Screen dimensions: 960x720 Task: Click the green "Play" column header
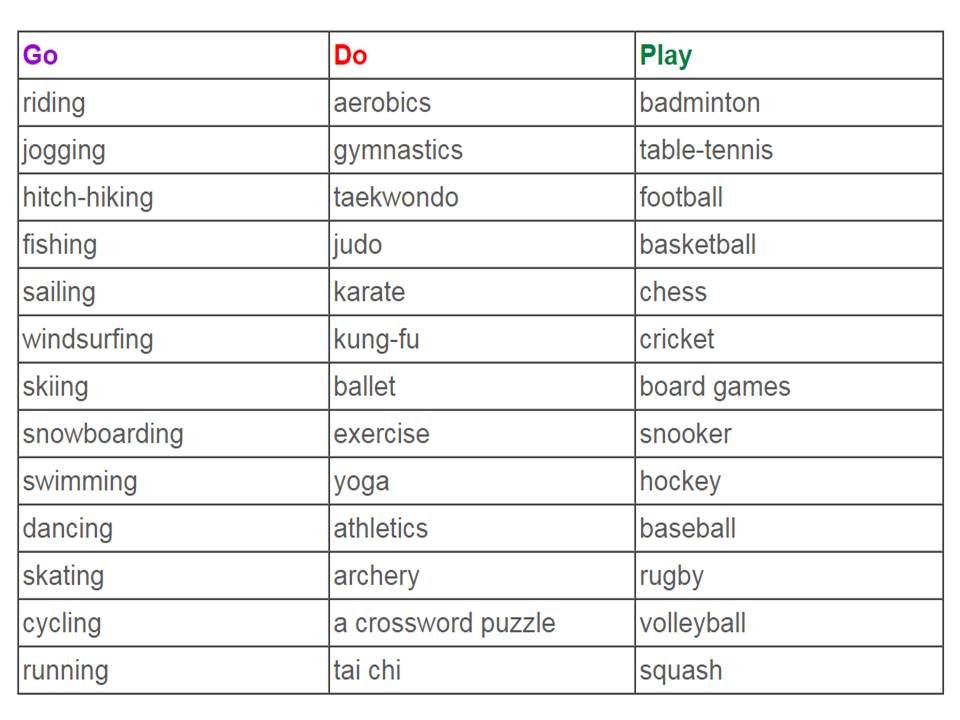coord(665,55)
